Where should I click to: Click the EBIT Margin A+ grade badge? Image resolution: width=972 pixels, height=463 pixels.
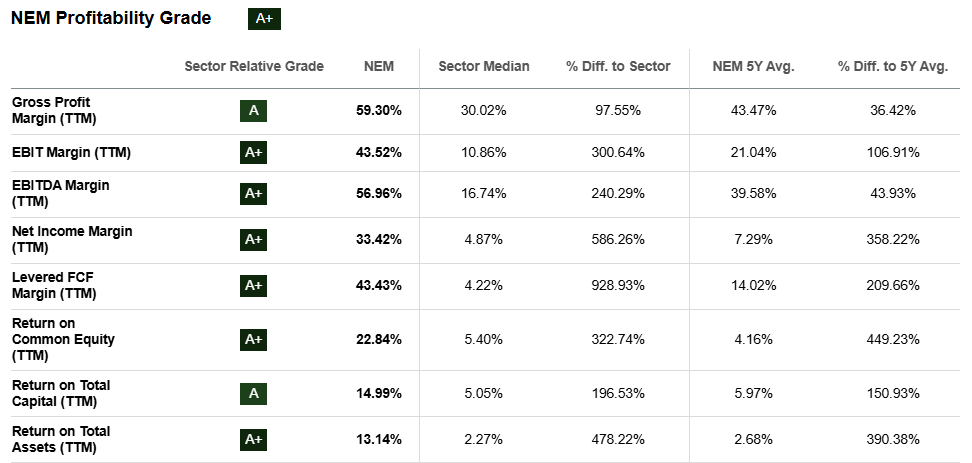coord(254,152)
